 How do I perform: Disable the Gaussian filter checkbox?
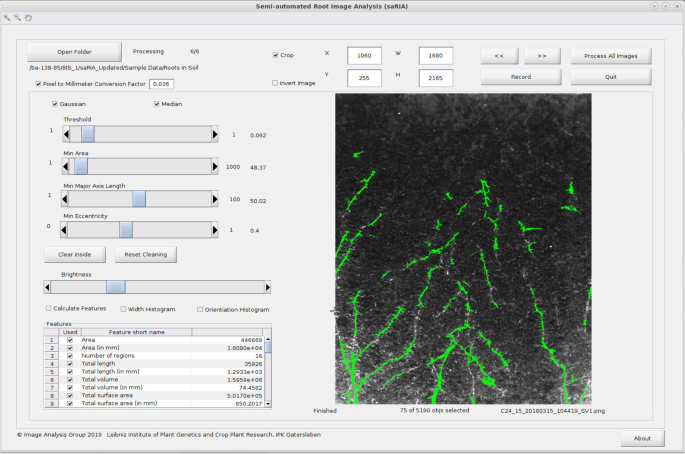click(x=55, y=104)
